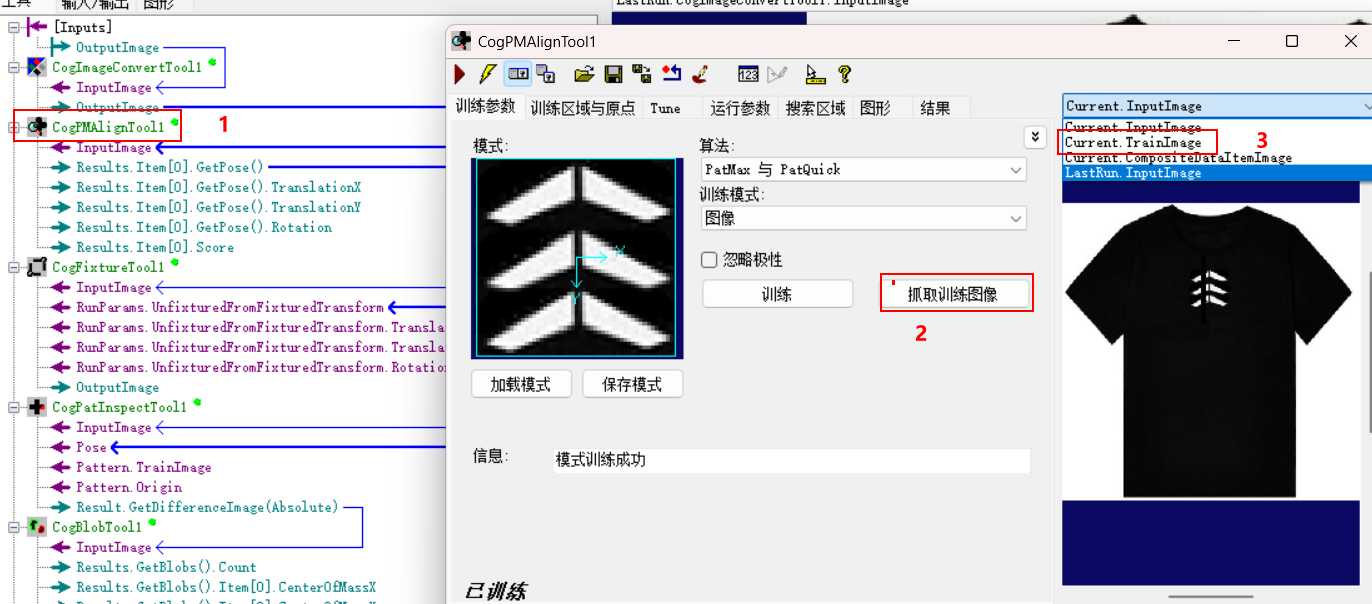Reset the tool using the blue arrow icon
Screen dimensions: 1372x604
671,74
